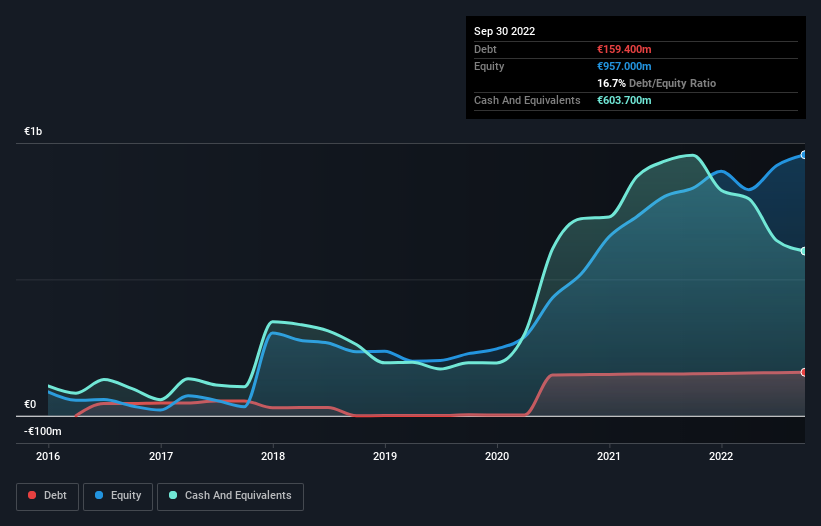Click the 2022 x-axis label
821x526 pixels.
tap(721, 456)
